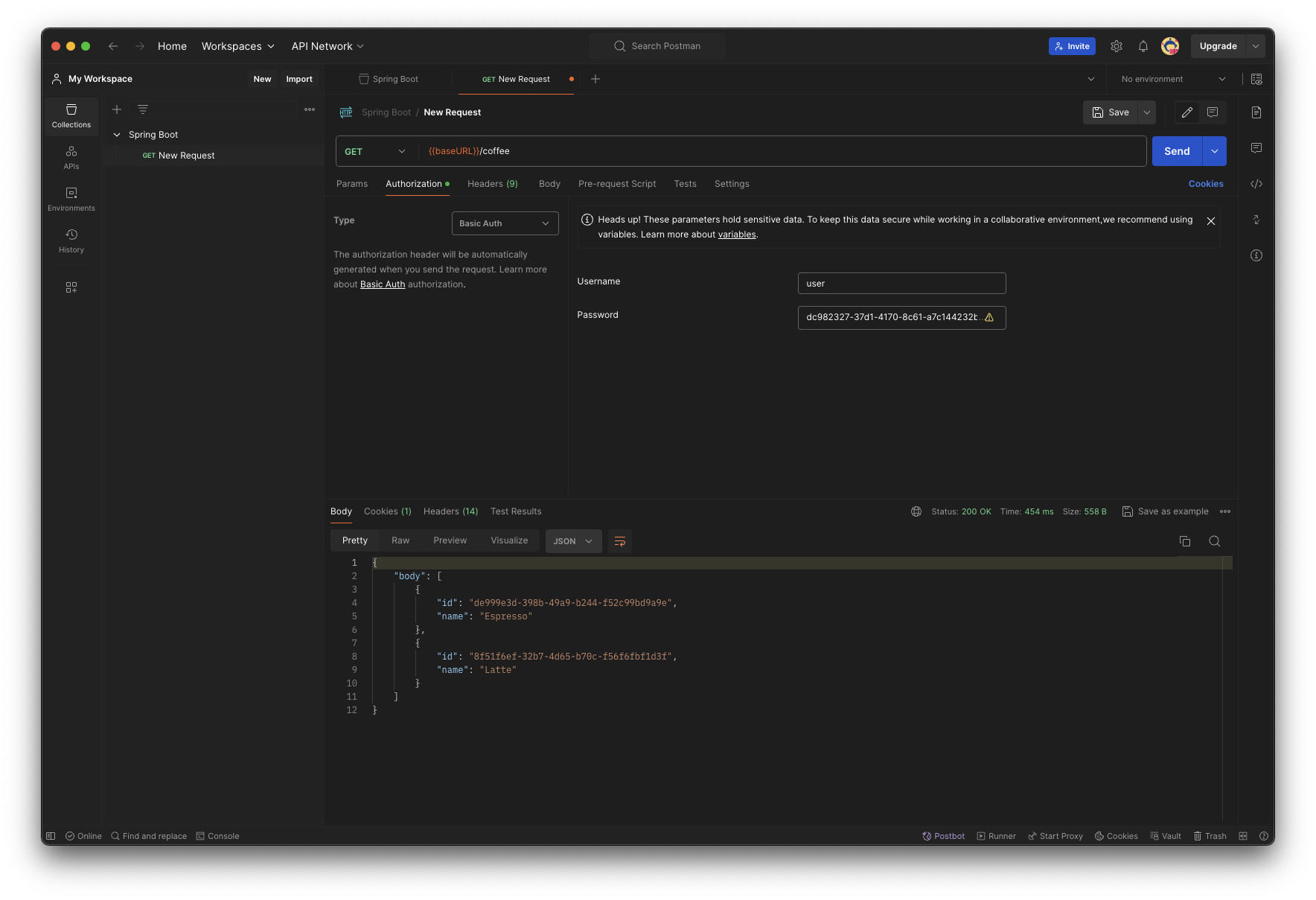Open the APIs sidebar panel
This screenshot has height=900, width=1316.
(71, 158)
